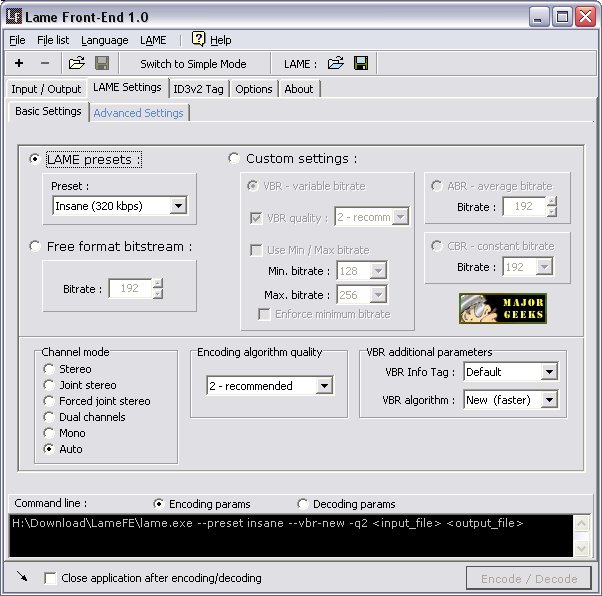This screenshot has height=596, width=602.
Task: Choose the Stereo channel mode
Action: pyautogui.click(x=49, y=369)
